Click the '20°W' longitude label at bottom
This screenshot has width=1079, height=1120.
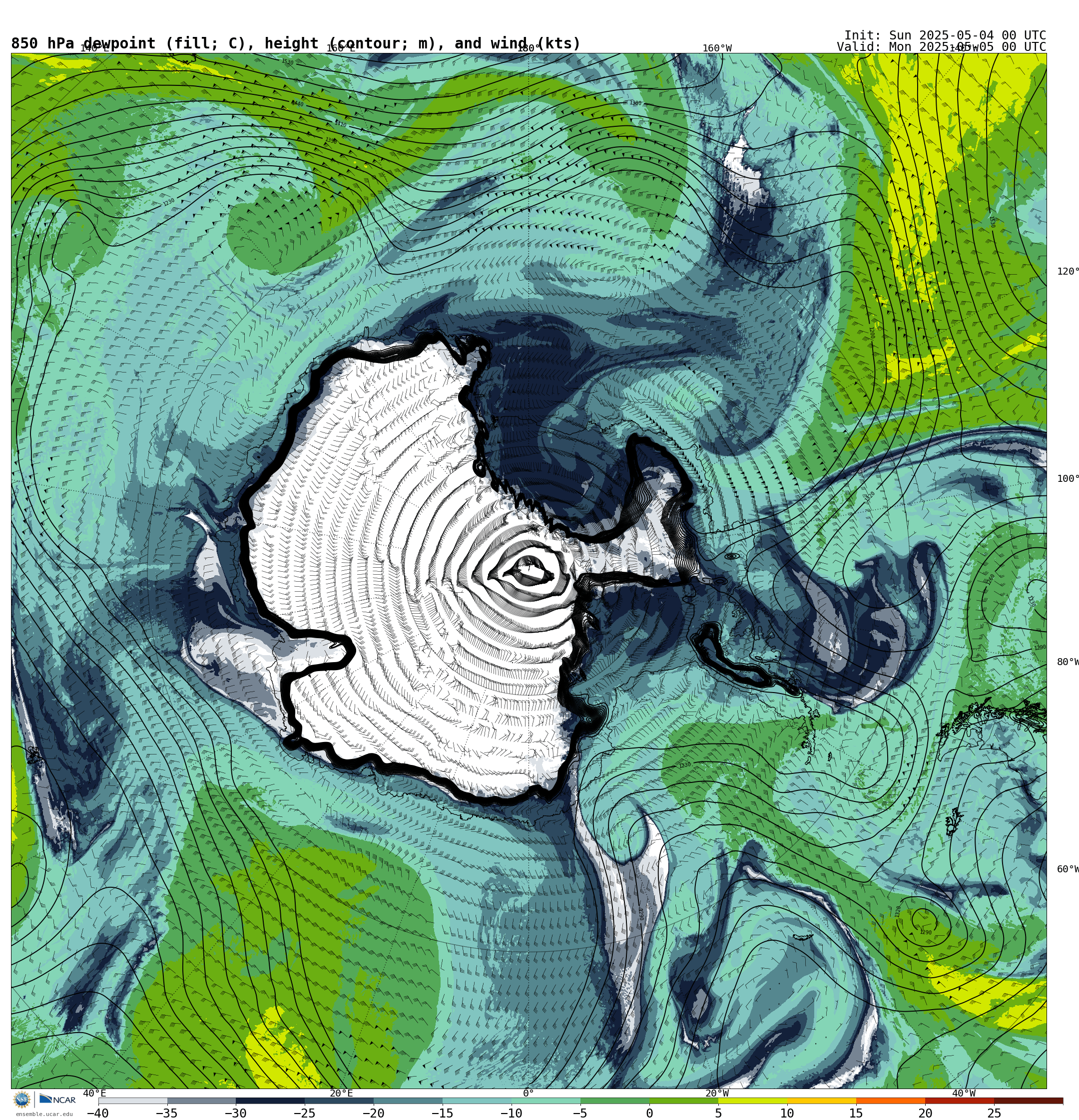717,1094
